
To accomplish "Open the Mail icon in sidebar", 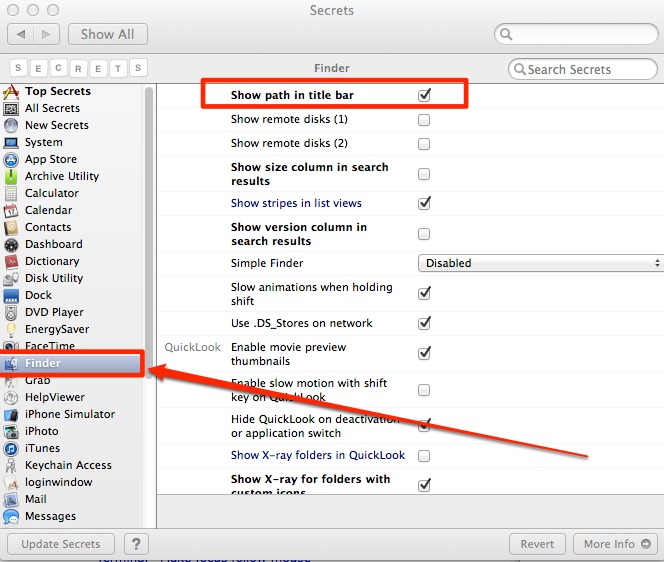I will pos(11,500).
